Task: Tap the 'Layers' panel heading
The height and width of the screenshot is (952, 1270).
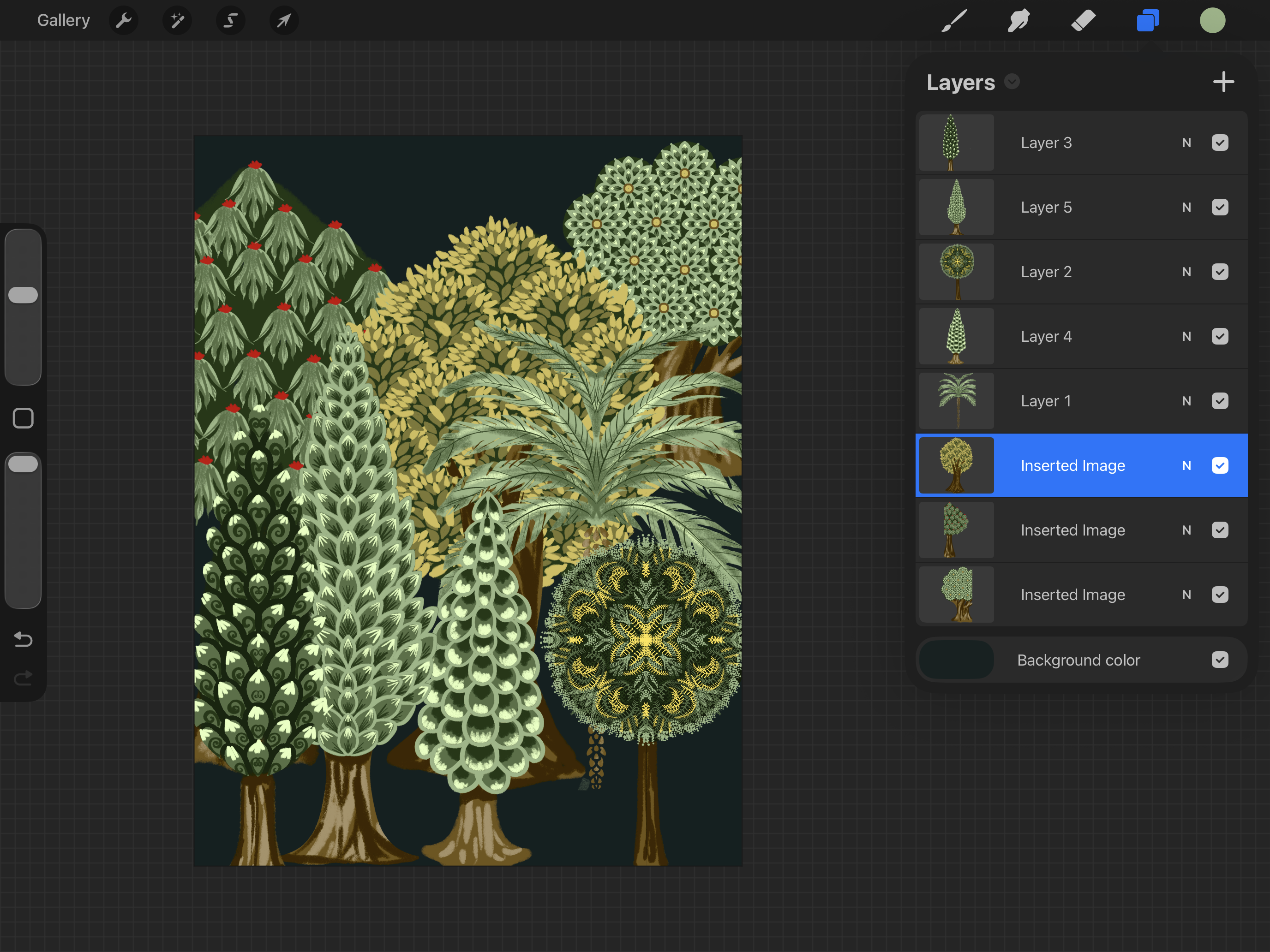Action: tap(960, 82)
